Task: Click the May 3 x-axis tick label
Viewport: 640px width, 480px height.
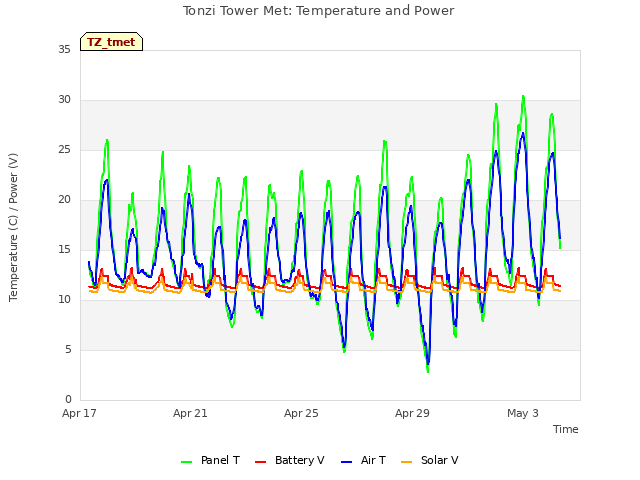Action: pos(523,413)
